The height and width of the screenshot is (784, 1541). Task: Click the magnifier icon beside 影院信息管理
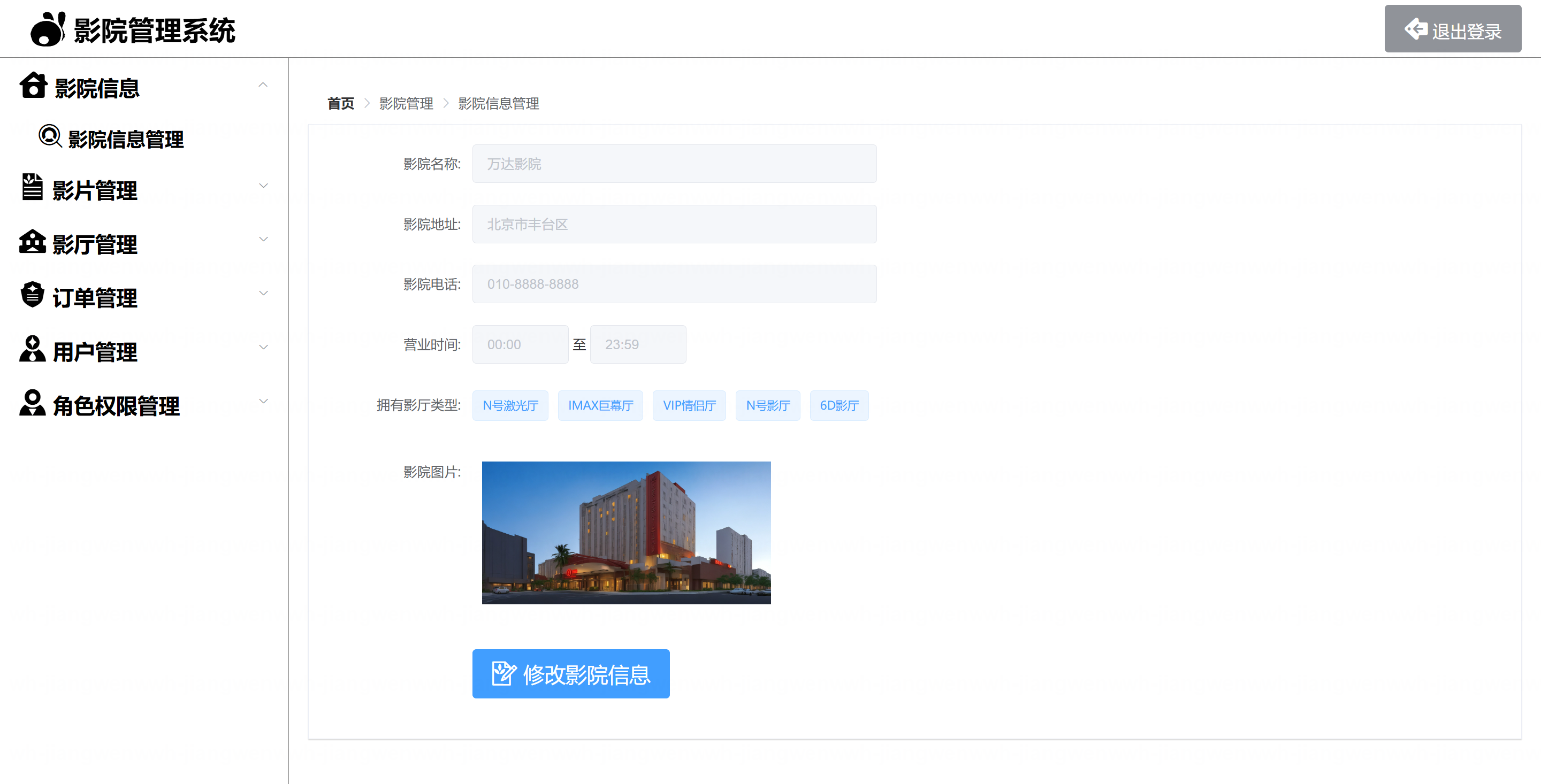tap(50, 137)
